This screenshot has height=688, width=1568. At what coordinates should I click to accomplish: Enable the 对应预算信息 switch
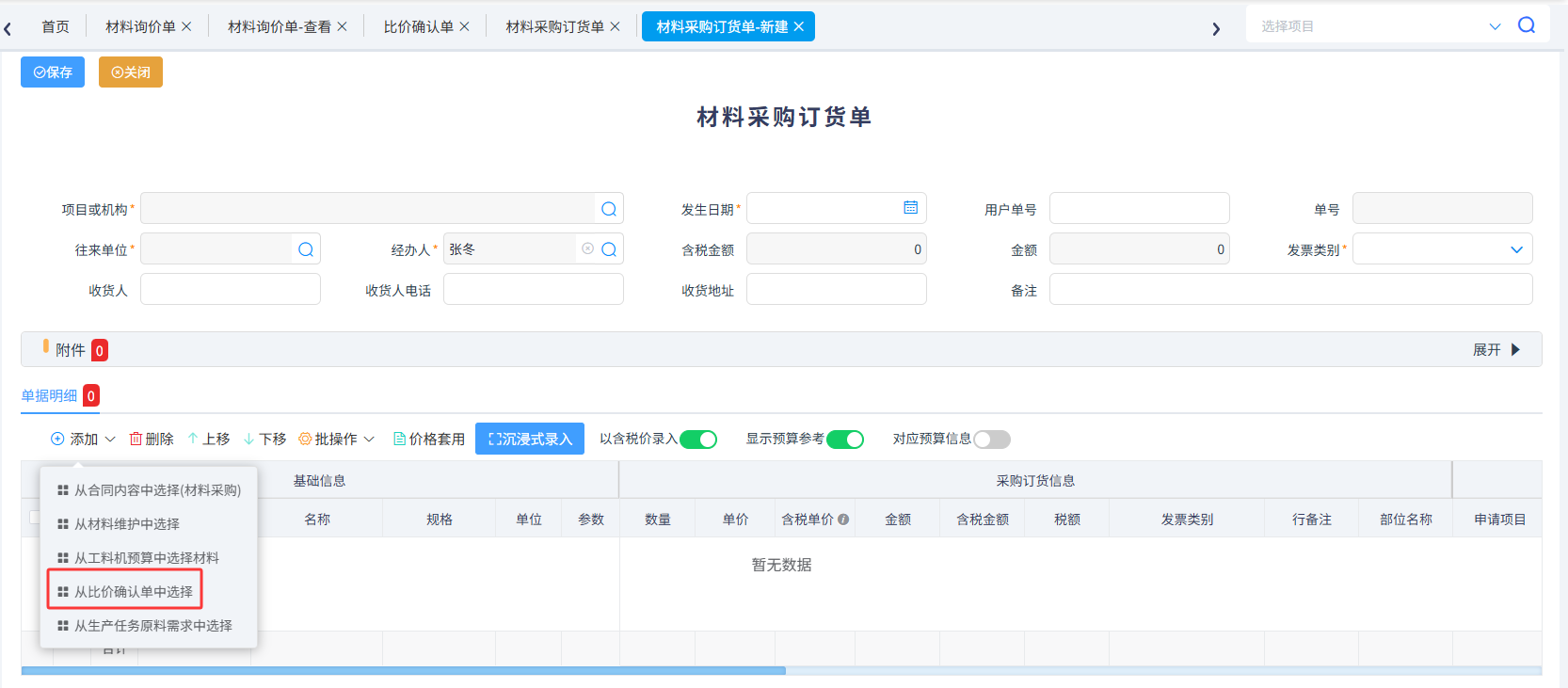992,440
